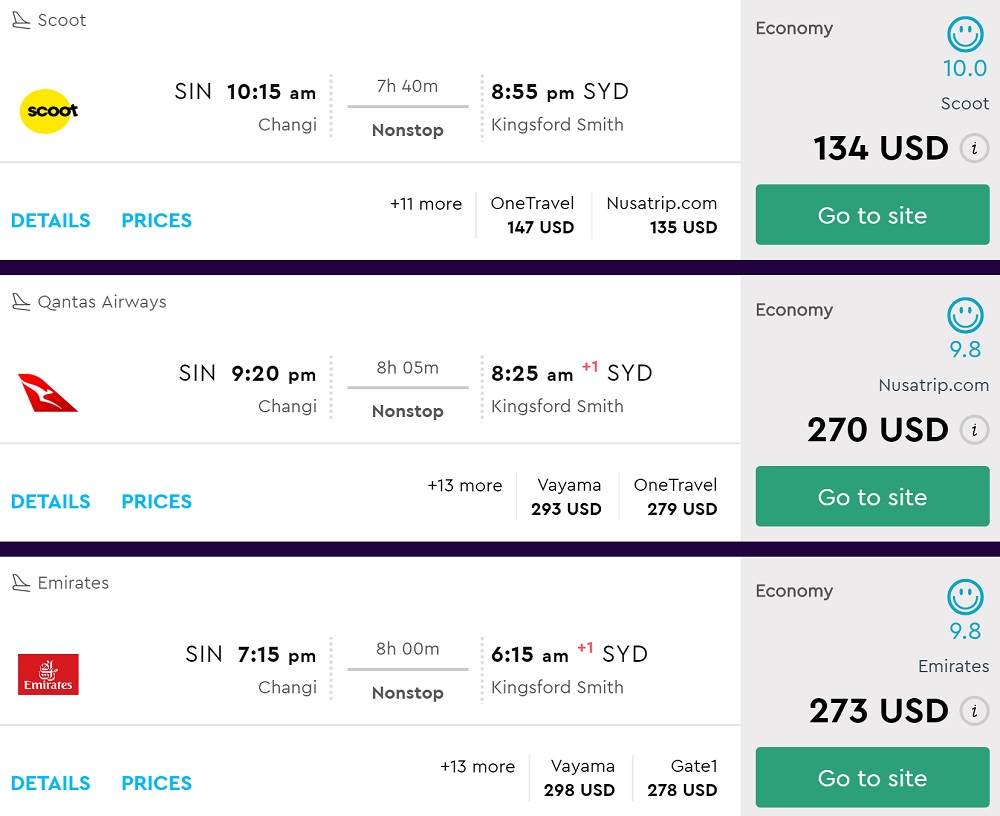Open DETAILS for the Scoot flight
The height and width of the screenshot is (816, 1000).
point(50,220)
